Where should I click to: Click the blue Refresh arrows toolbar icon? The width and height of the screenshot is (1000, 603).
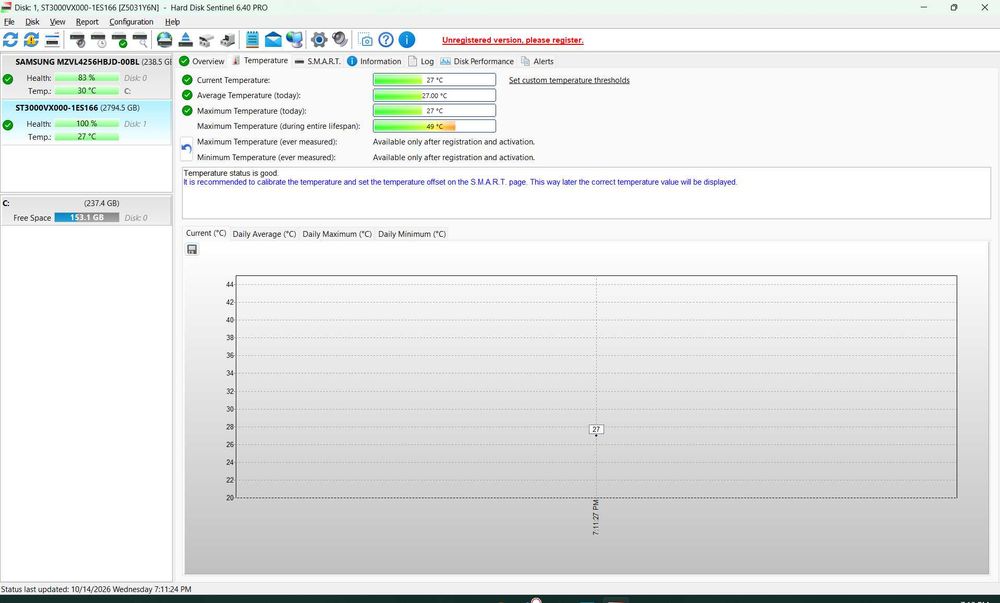[10, 40]
